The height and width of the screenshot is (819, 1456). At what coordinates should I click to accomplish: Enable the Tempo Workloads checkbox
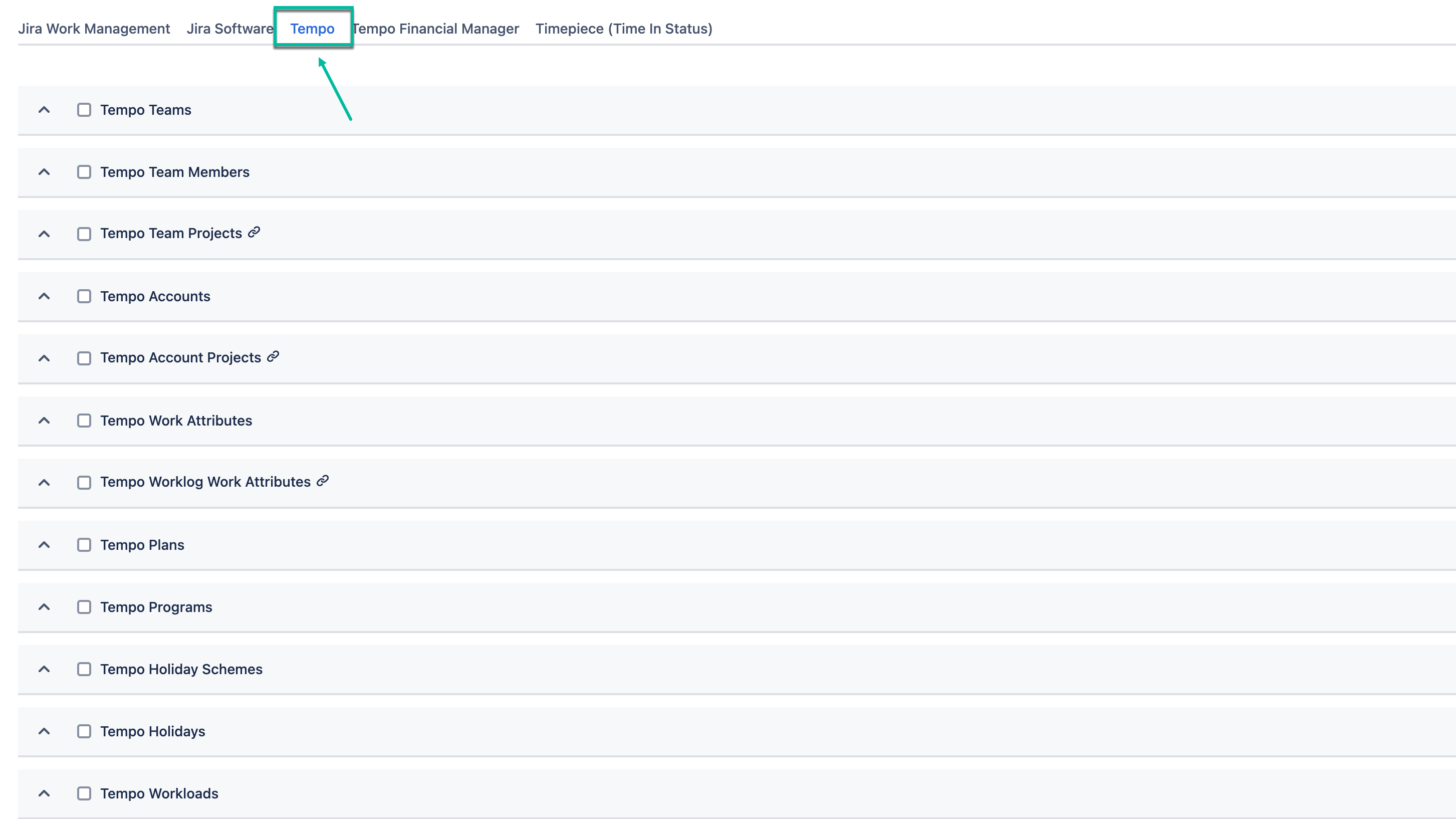pos(84,793)
